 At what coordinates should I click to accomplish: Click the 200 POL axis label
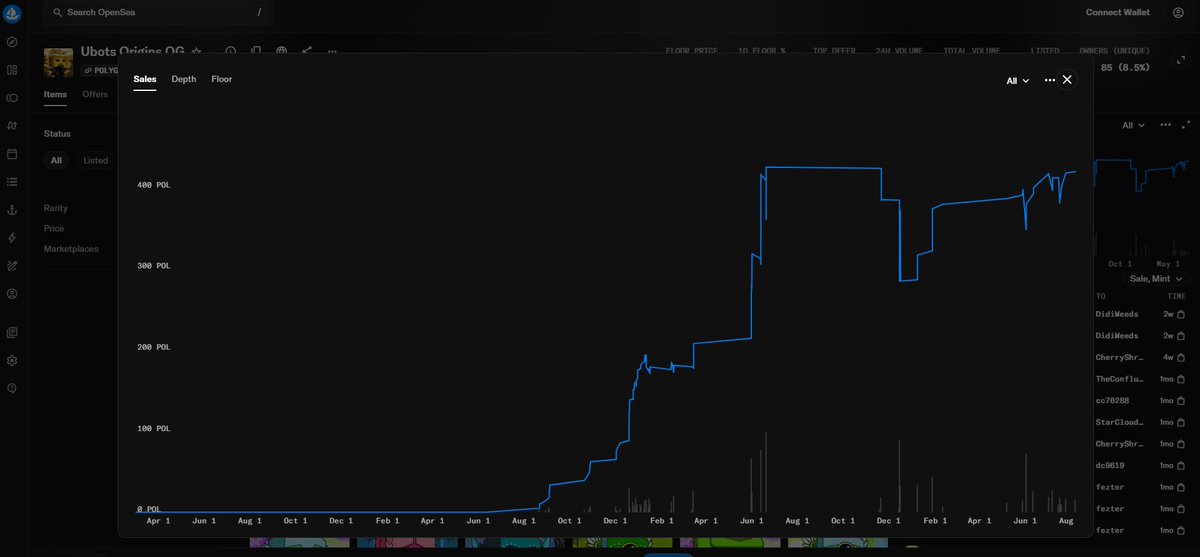154,347
